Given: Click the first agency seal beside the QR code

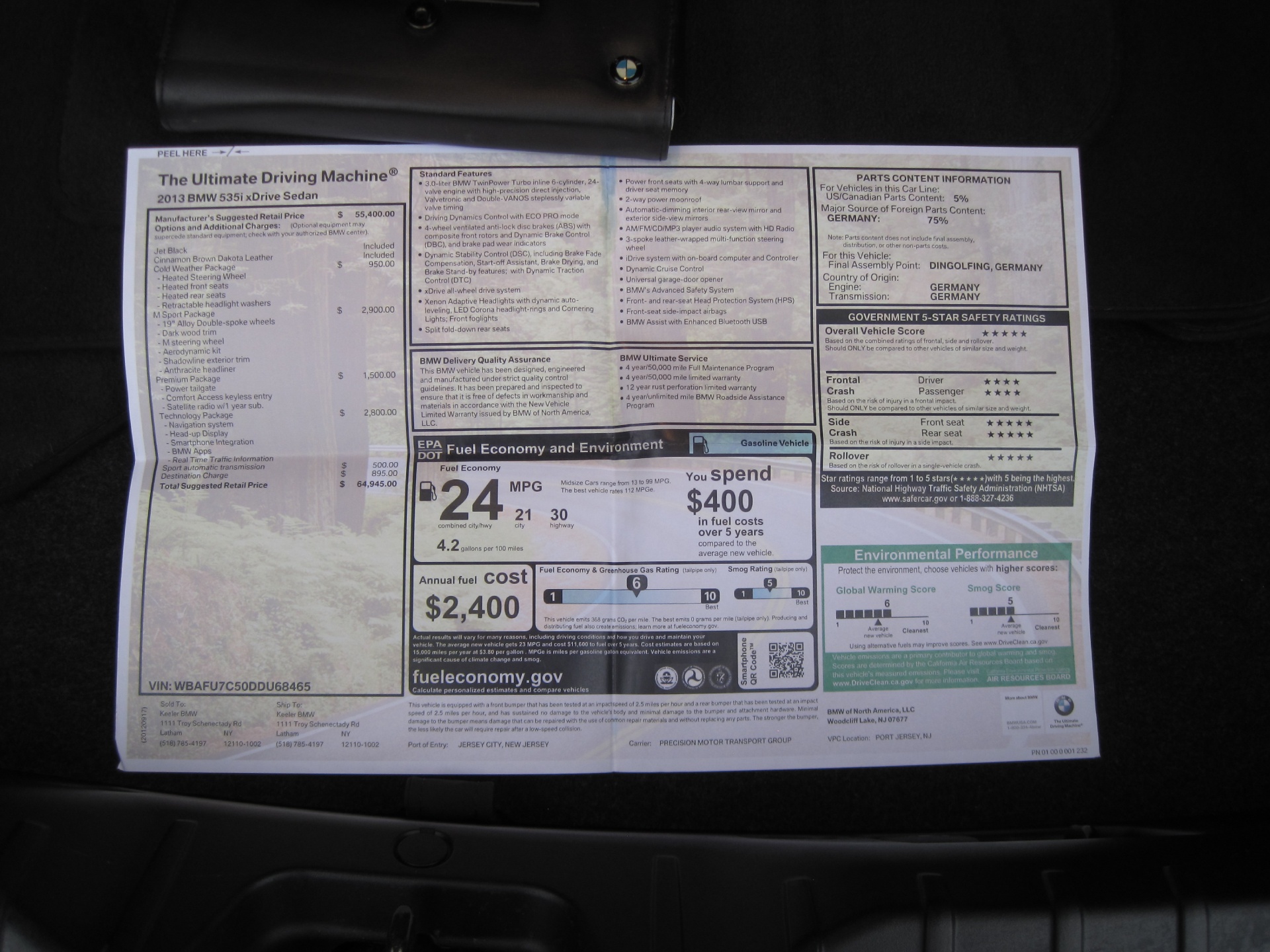Looking at the screenshot, I should click(666, 677).
